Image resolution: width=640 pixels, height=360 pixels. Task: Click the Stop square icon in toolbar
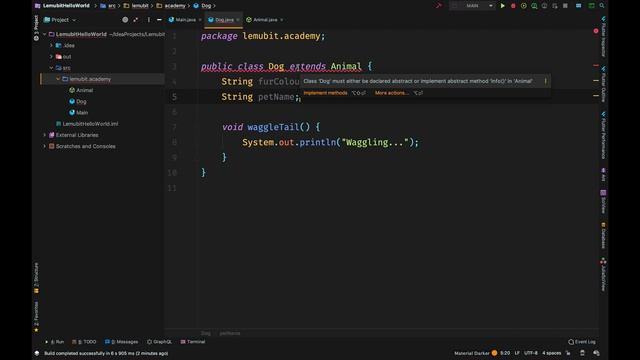click(x=565, y=6)
